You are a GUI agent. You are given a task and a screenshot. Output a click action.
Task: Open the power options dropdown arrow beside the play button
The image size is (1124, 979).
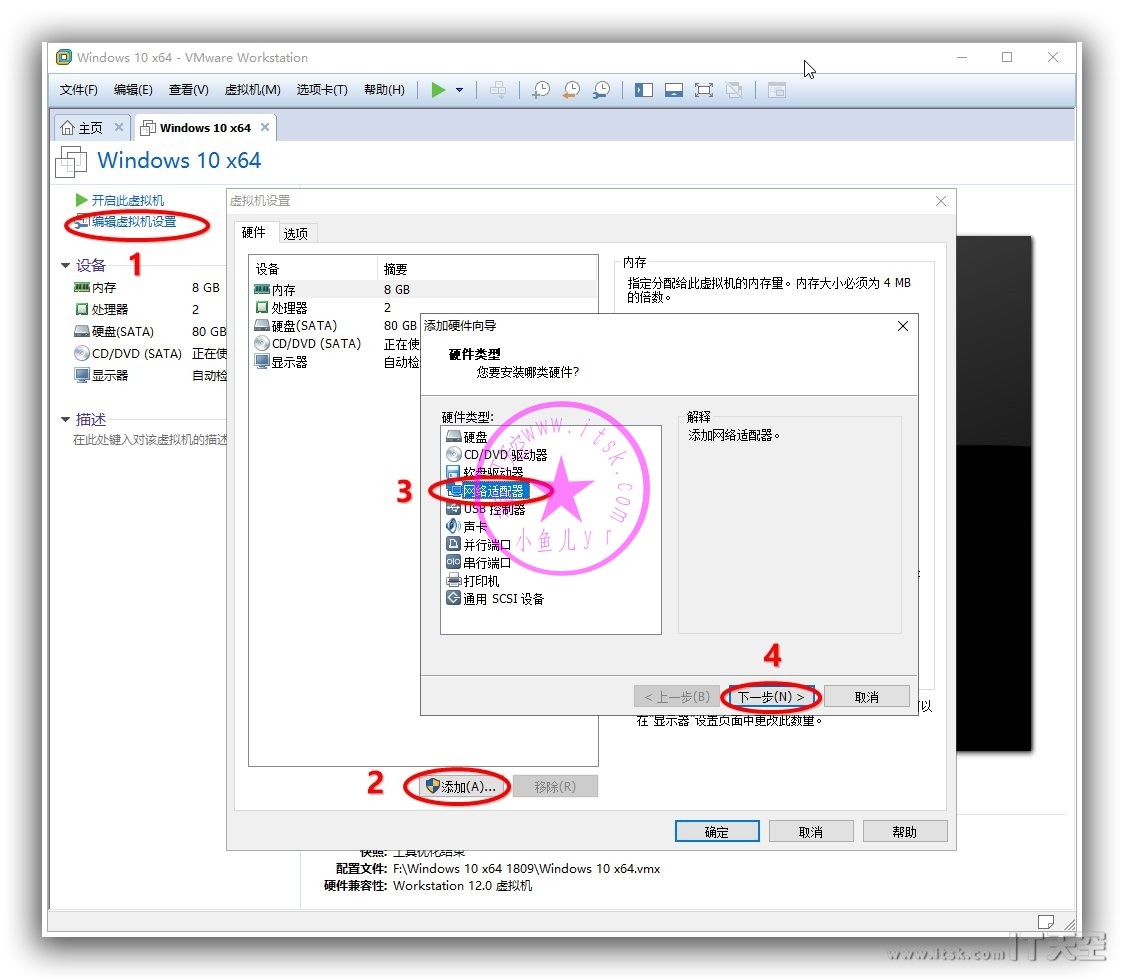[x=459, y=90]
